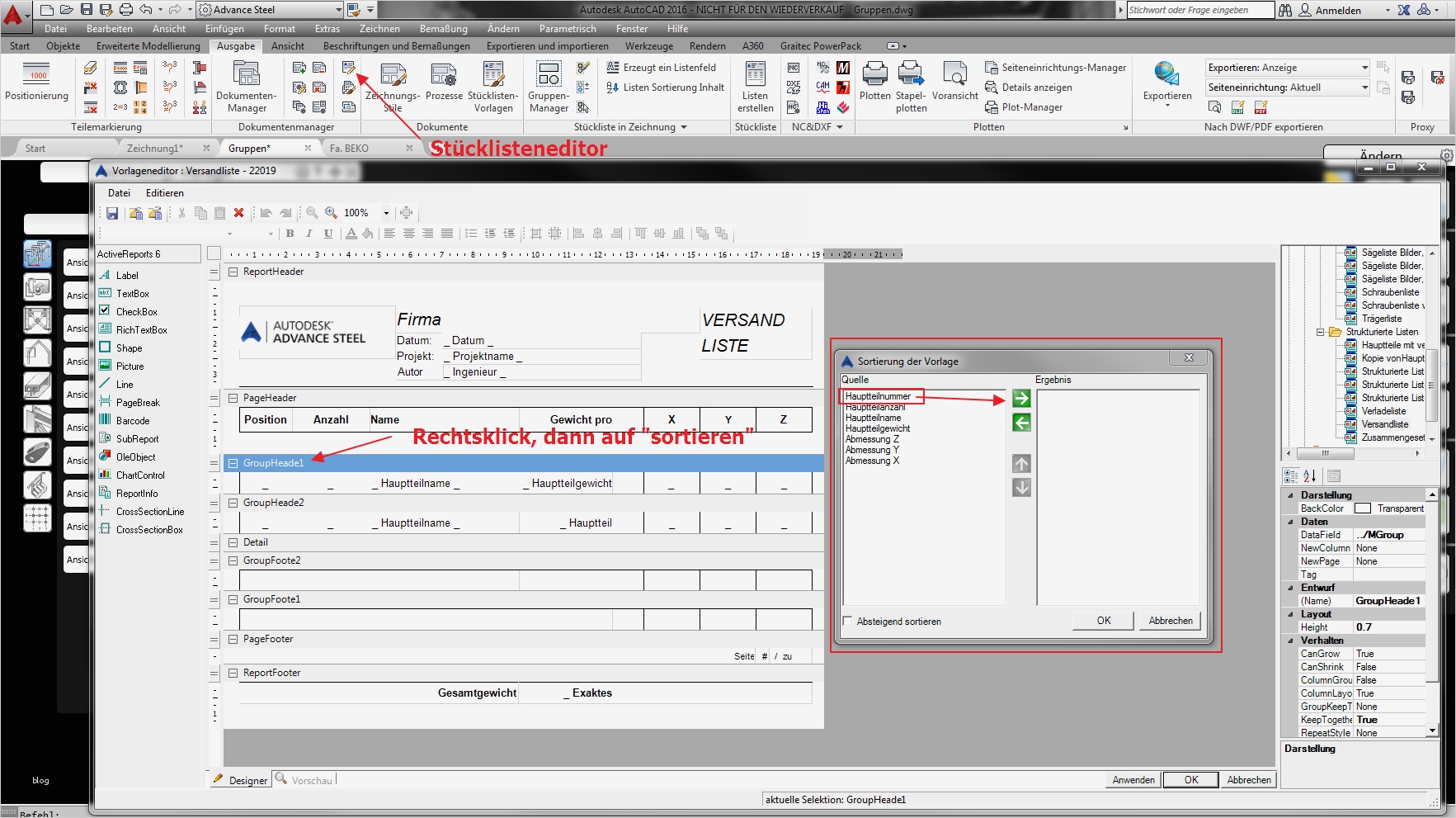Collapse the Daten property category
The height and width of the screenshot is (818, 1456).
click(x=1291, y=522)
